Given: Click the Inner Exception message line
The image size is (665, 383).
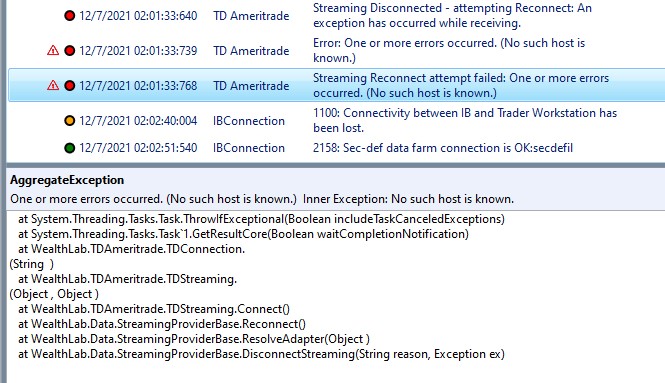Looking at the screenshot, I should click(x=262, y=199).
